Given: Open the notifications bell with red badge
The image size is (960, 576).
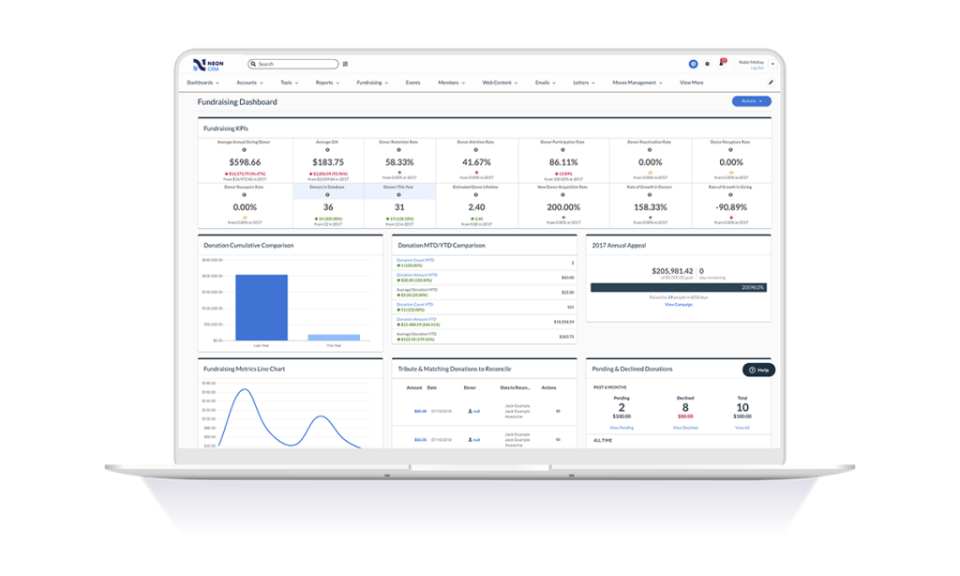Looking at the screenshot, I should tap(723, 62).
